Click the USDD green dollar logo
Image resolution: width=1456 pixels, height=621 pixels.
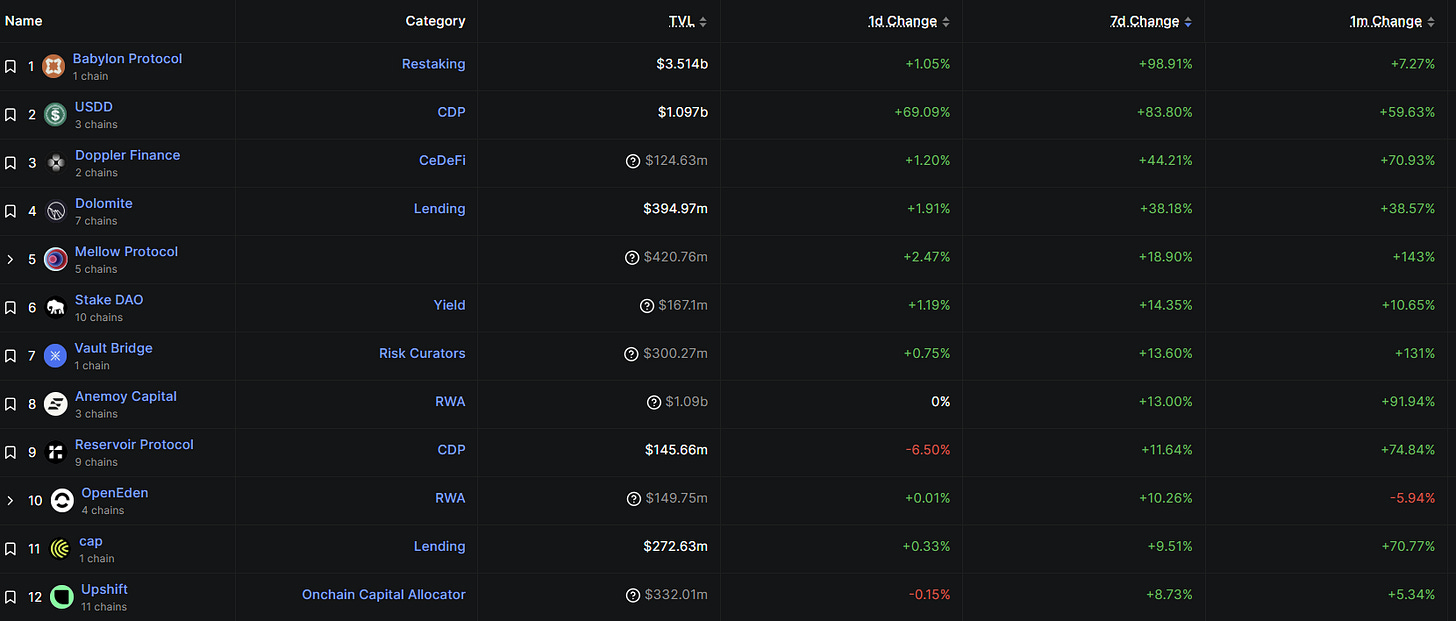coord(56,115)
